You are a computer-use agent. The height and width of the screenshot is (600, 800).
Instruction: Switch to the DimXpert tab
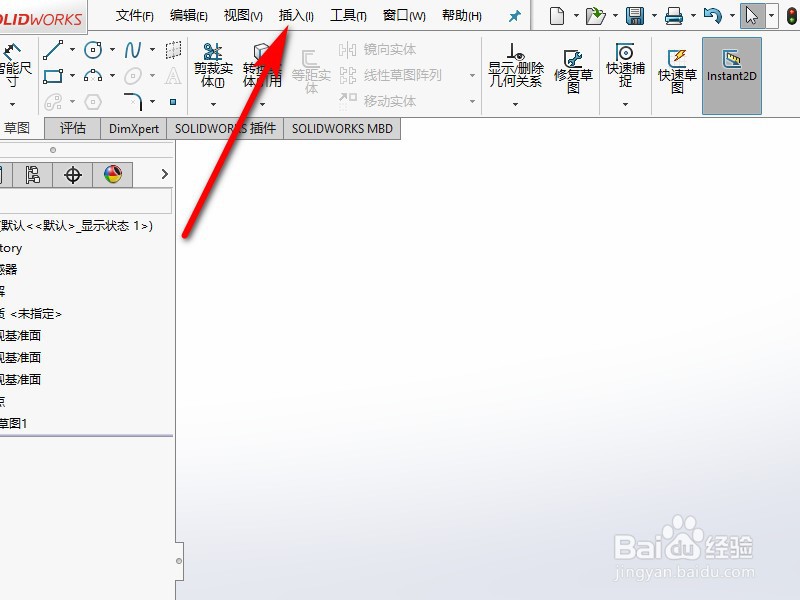(134, 128)
